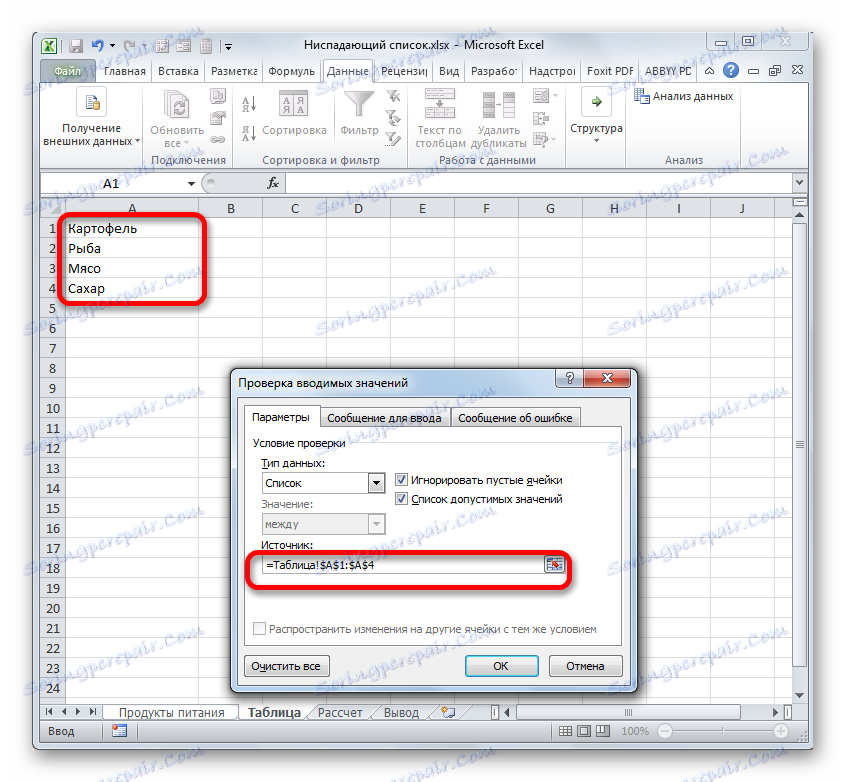Click Удалить дубликаты icon
The image size is (845, 782).
498,104
